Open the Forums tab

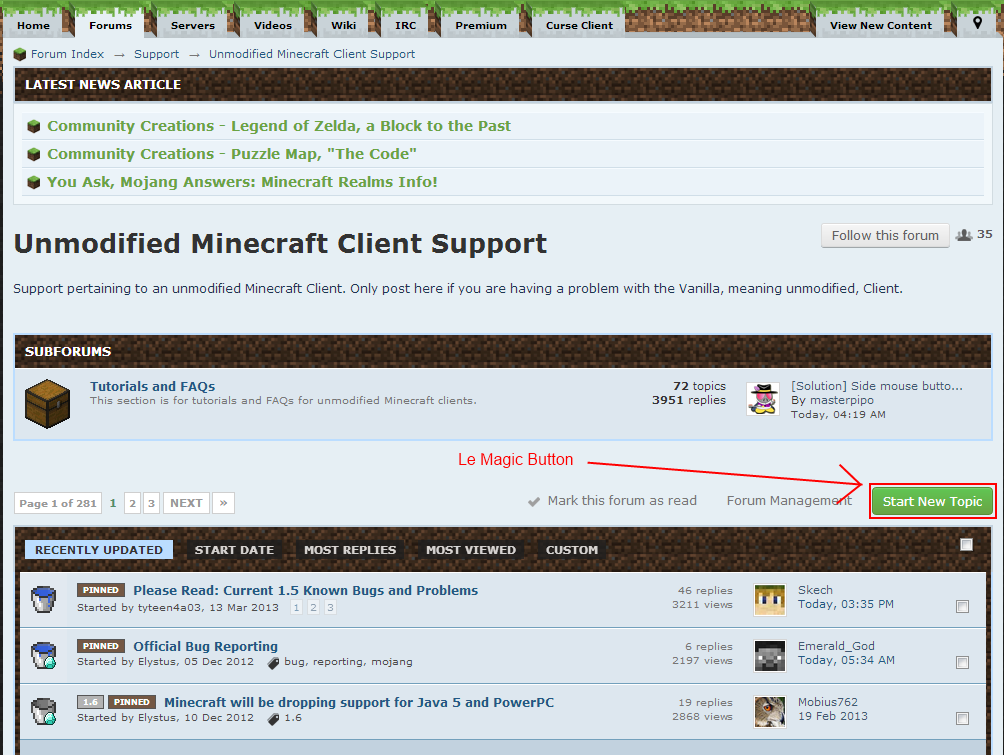[110, 26]
